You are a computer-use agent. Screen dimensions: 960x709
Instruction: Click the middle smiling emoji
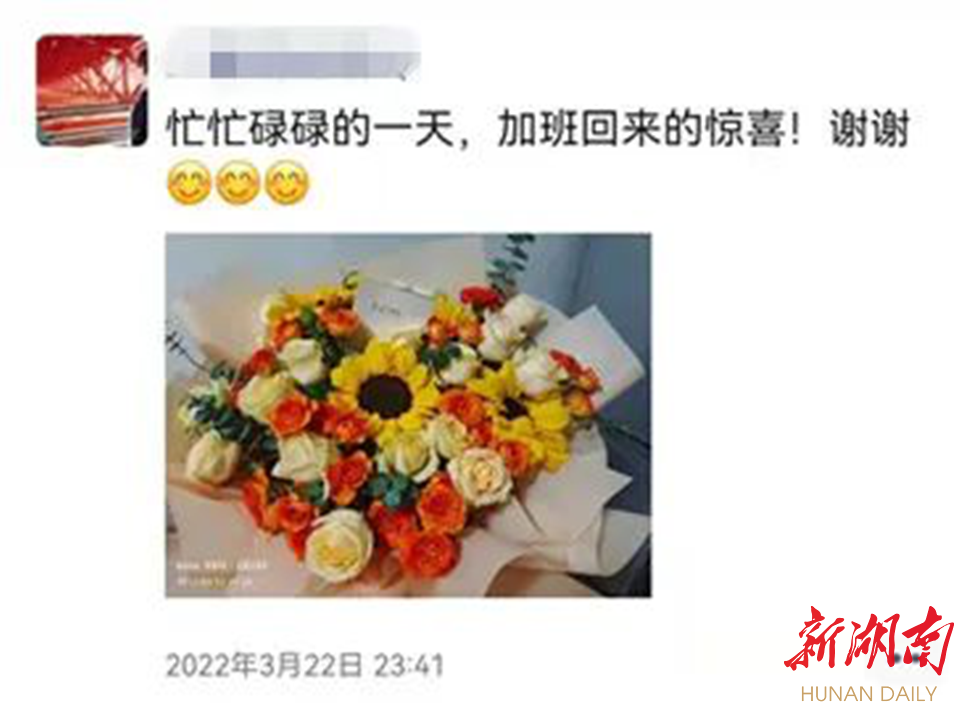click(238, 182)
